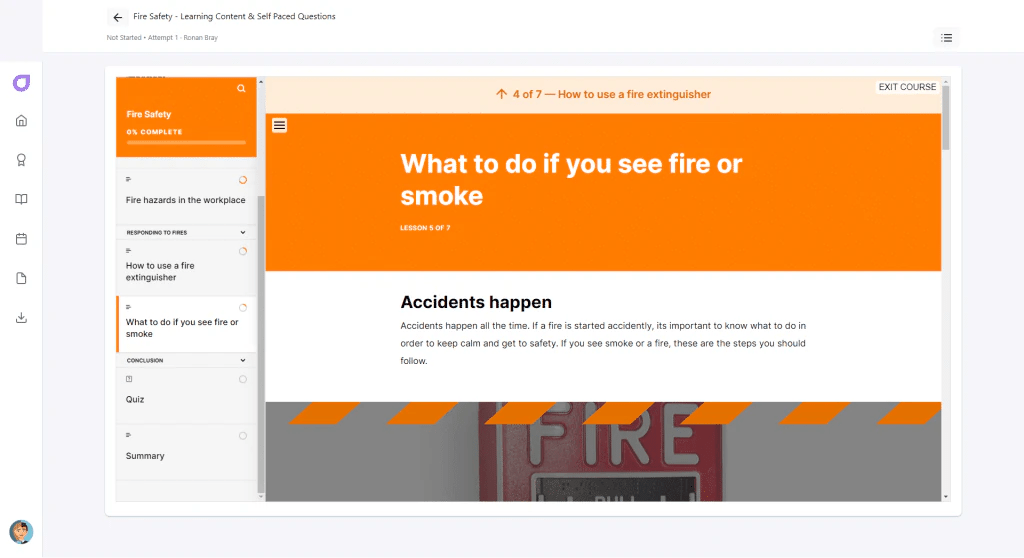Viewport: 1024px width, 558px height.
Task: Open the Summary lesson
Action: pyautogui.click(x=186, y=451)
